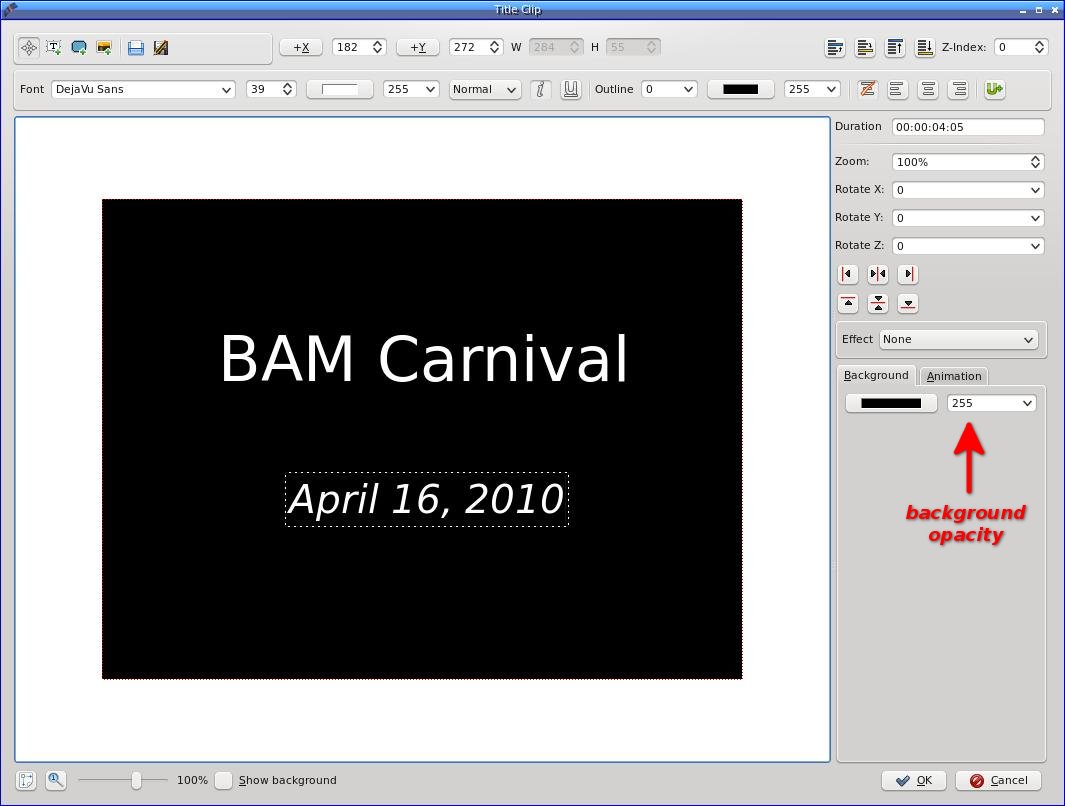This screenshot has width=1065, height=806.
Task: Align item to right edge
Action: click(x=908, y=274)
